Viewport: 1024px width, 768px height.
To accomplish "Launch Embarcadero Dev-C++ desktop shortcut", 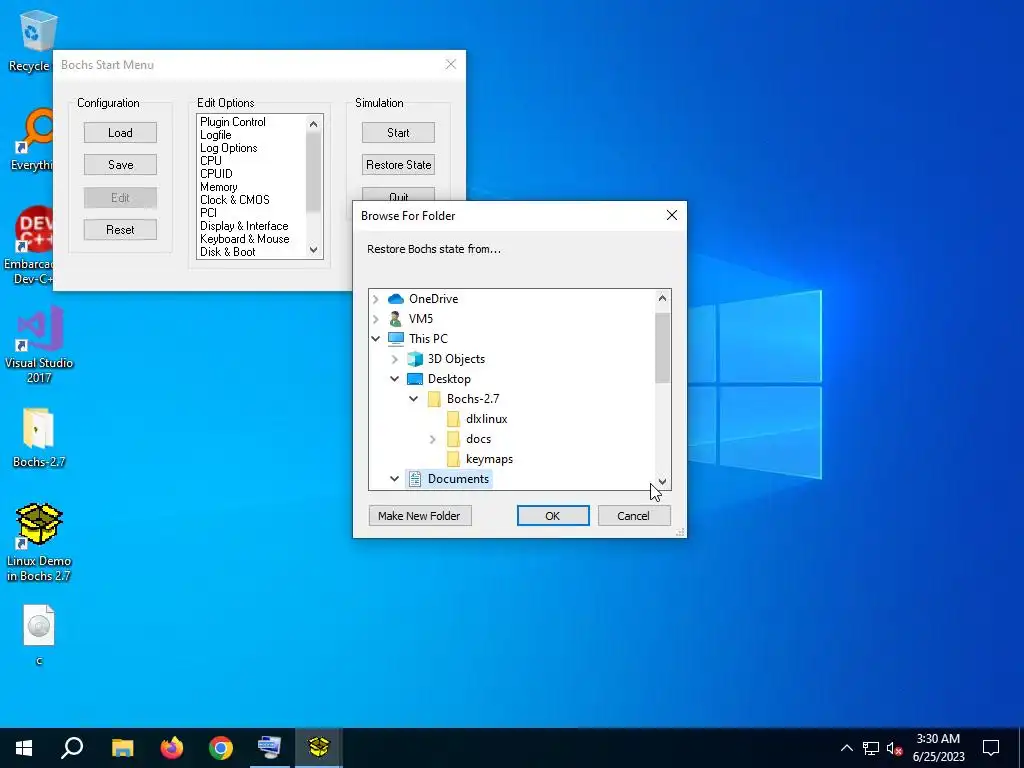I will point(34,229).
